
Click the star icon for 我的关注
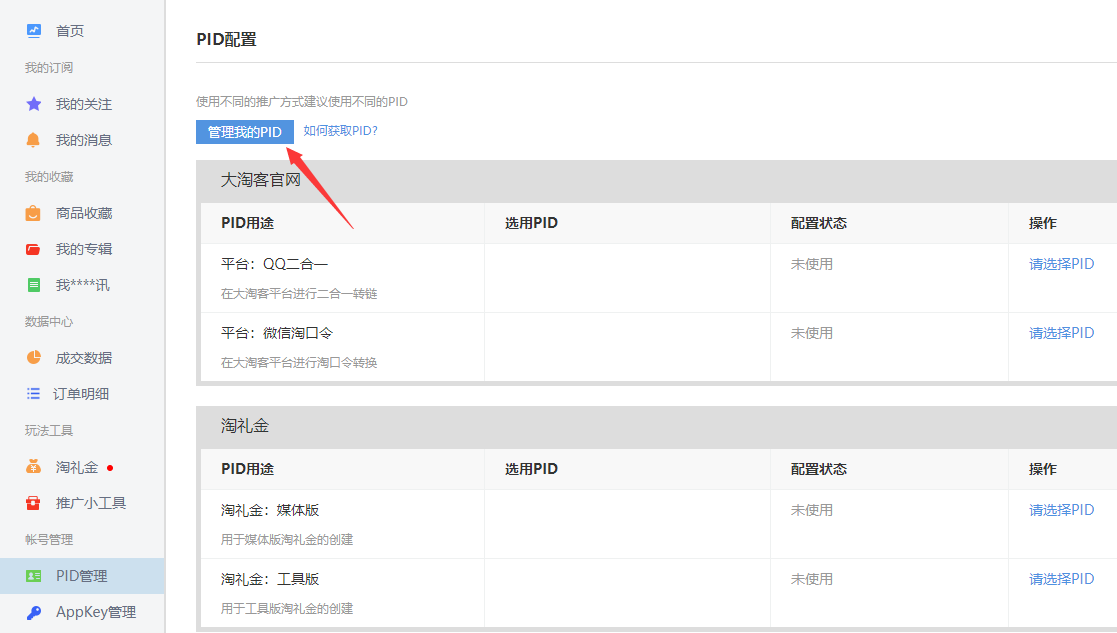click(x=34, y=104)
